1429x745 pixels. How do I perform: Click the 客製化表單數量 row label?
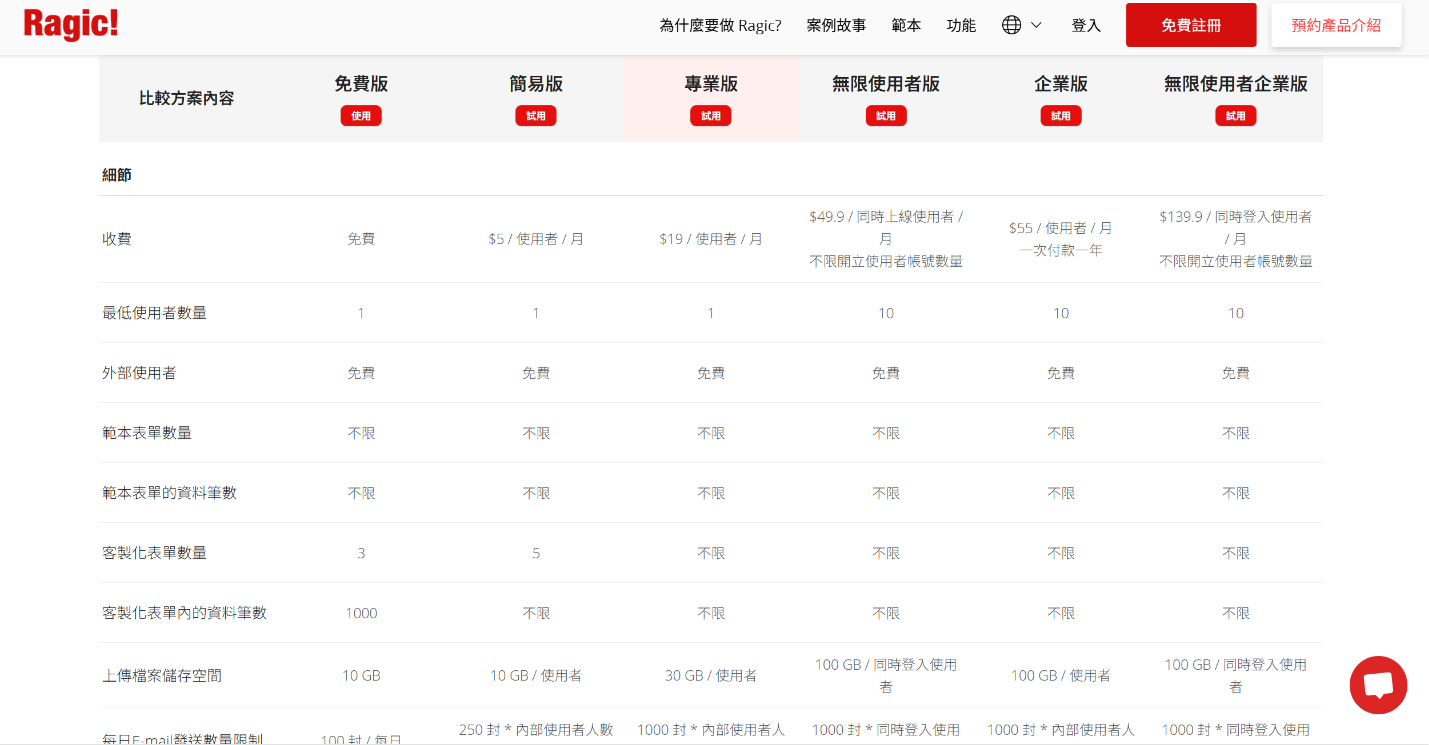point(154,553)
